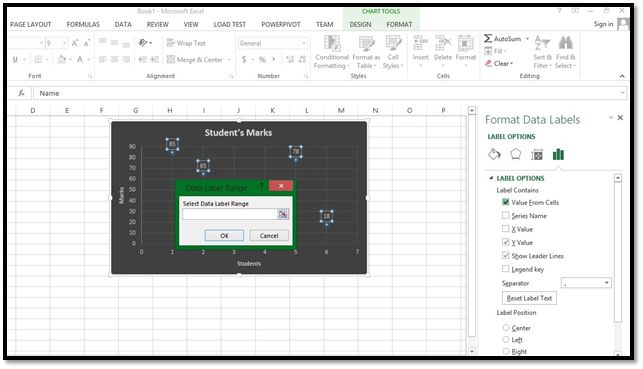Uncheck Value From Cells checkbox

point(506,202)
